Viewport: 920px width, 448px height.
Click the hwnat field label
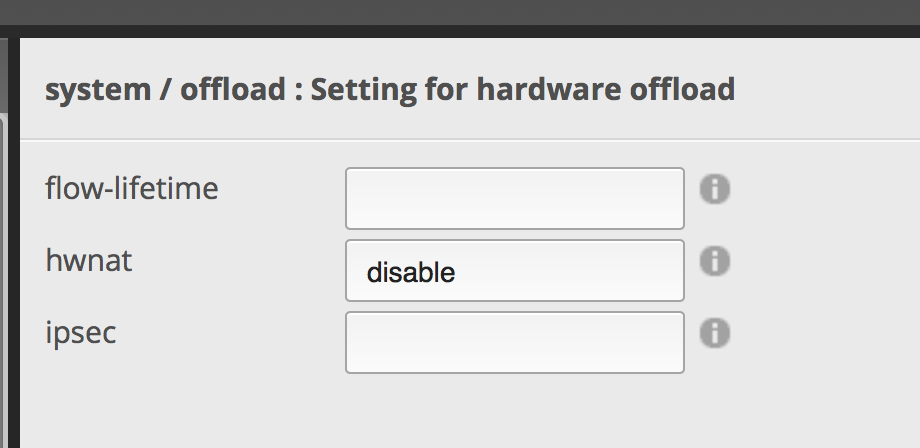89,260
